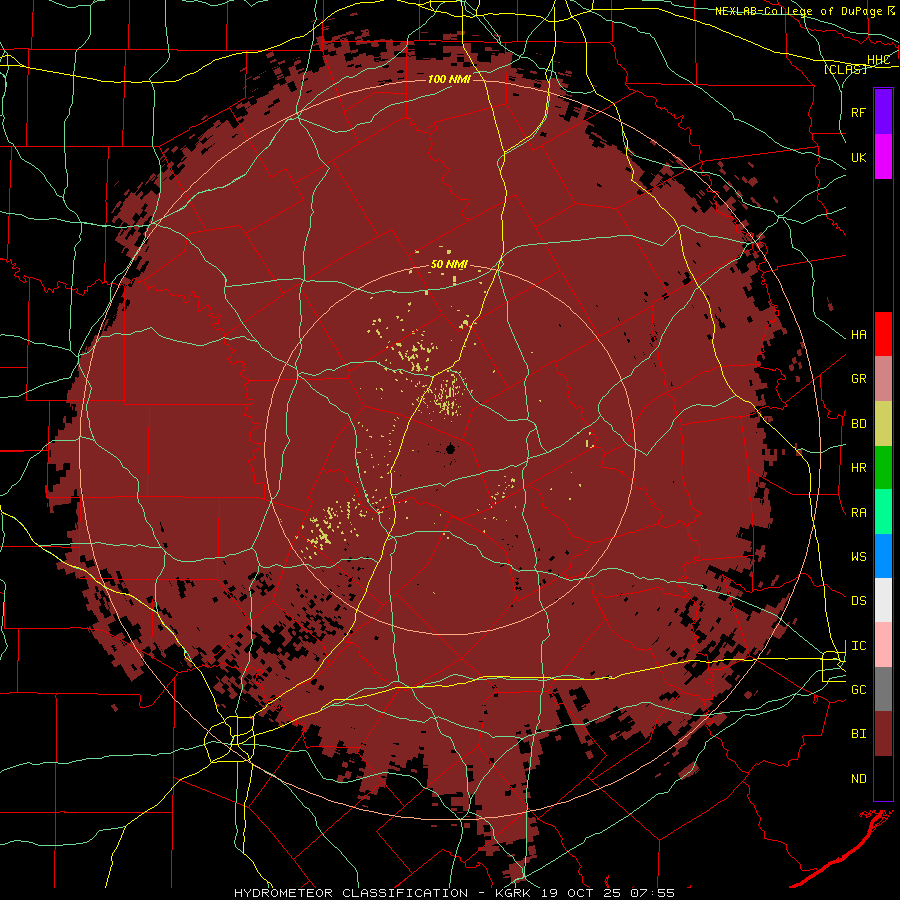Click the "BD" legend label
The height and width of the screenshot is (900, 900).
coord(858,424)
